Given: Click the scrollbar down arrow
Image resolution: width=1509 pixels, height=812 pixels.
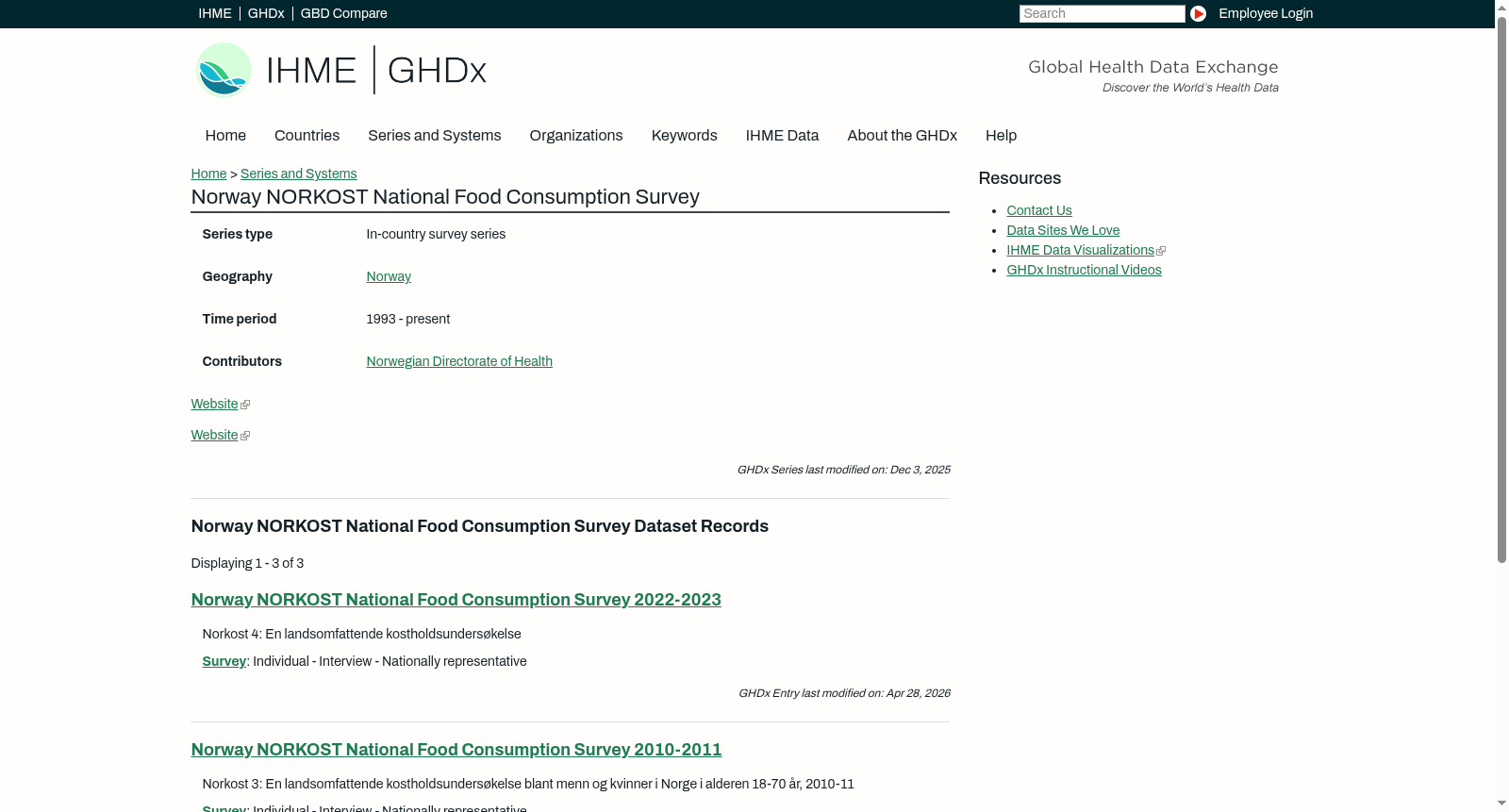Looking at the screenshot, I should [x=1502, y=804].
